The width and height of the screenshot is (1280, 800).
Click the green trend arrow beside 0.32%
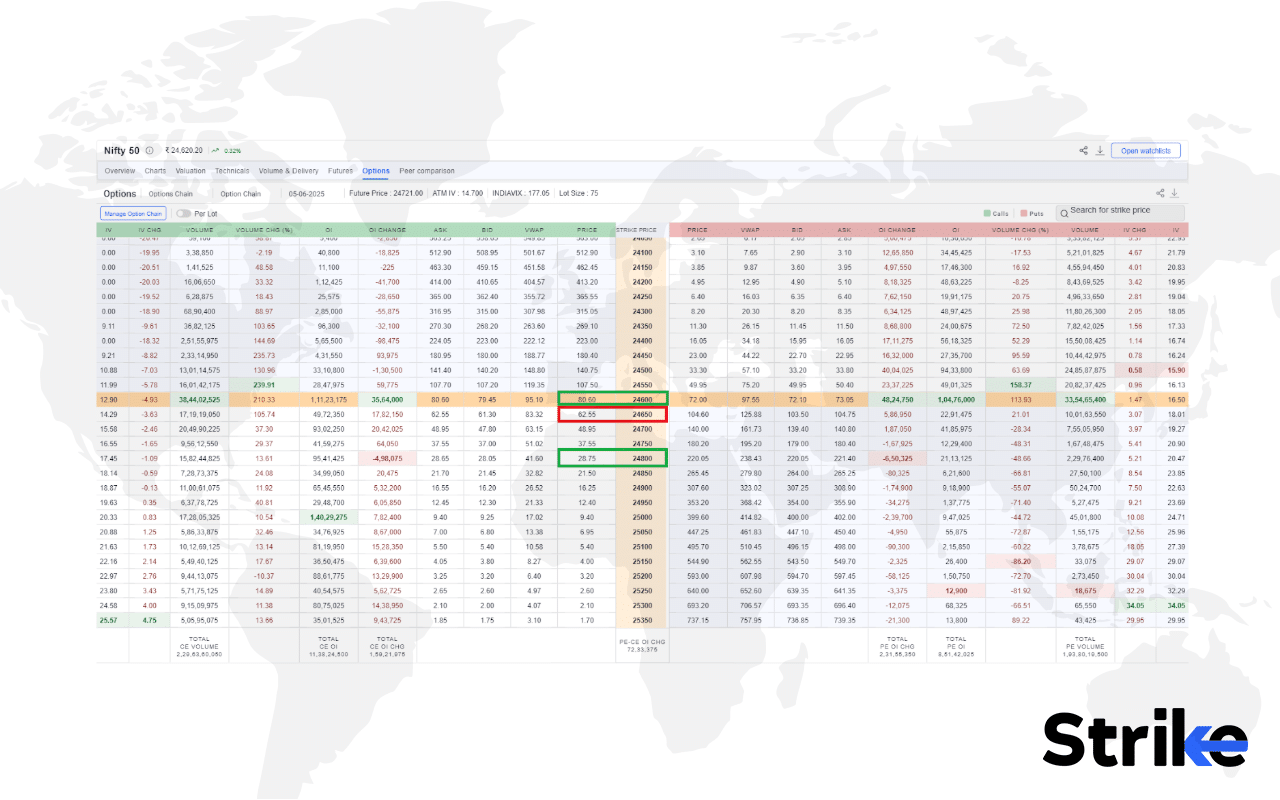[x=216, y=149]
